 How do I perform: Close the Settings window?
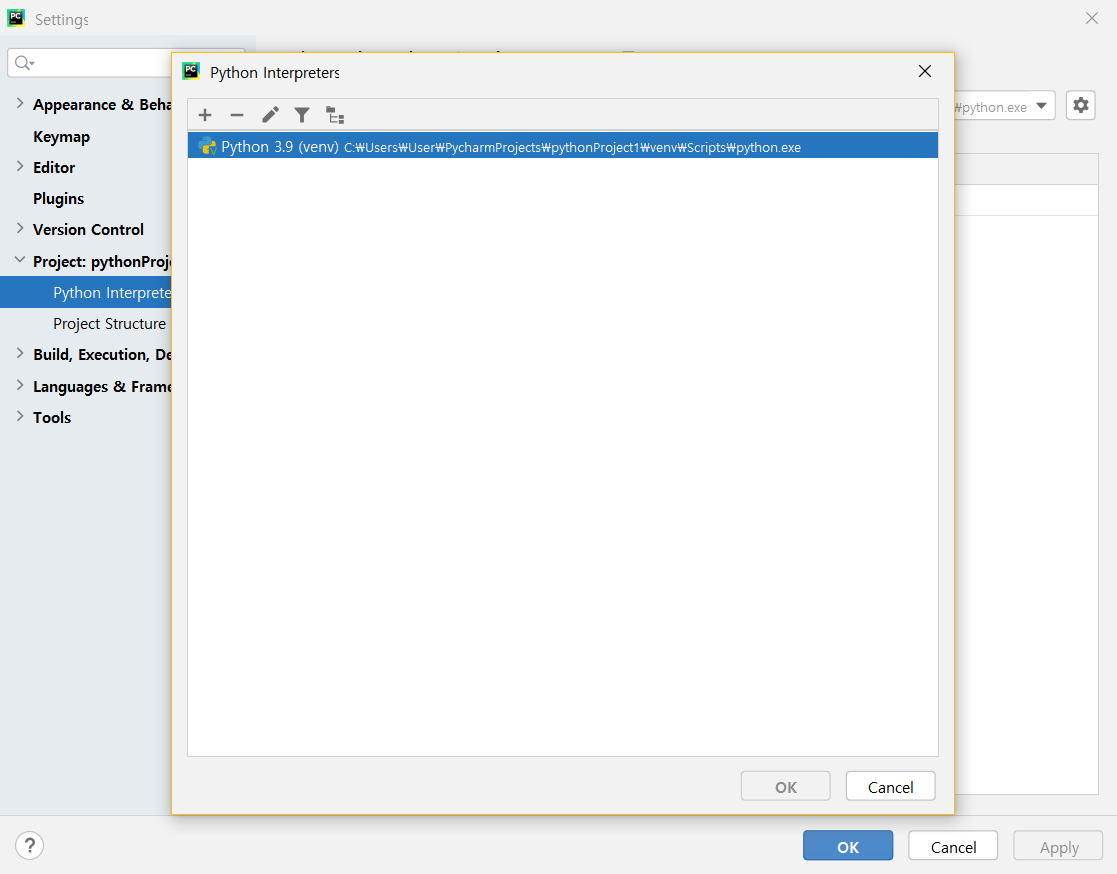(x=1091, y=19)
